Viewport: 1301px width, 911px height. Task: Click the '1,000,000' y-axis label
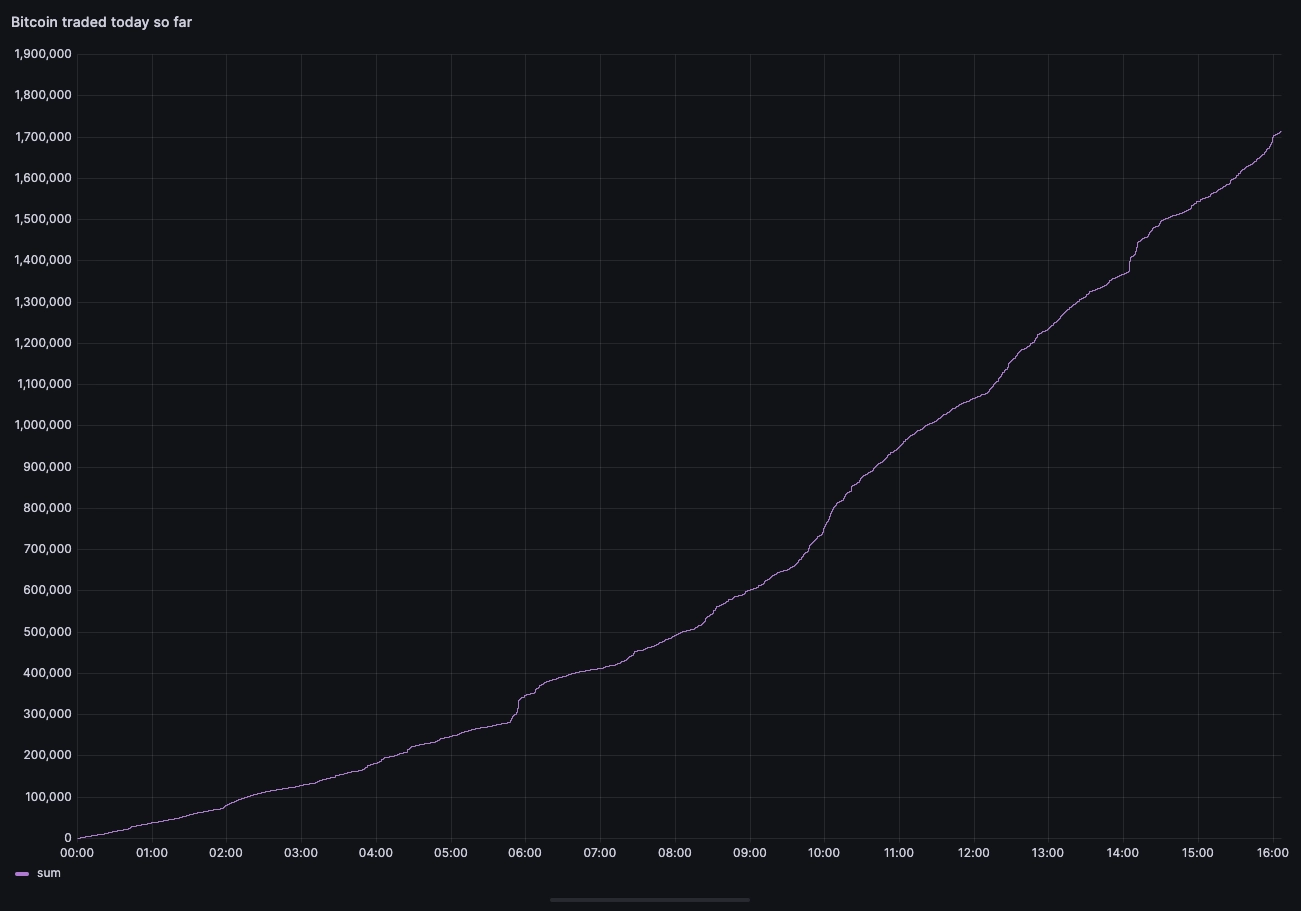point(43,425)
